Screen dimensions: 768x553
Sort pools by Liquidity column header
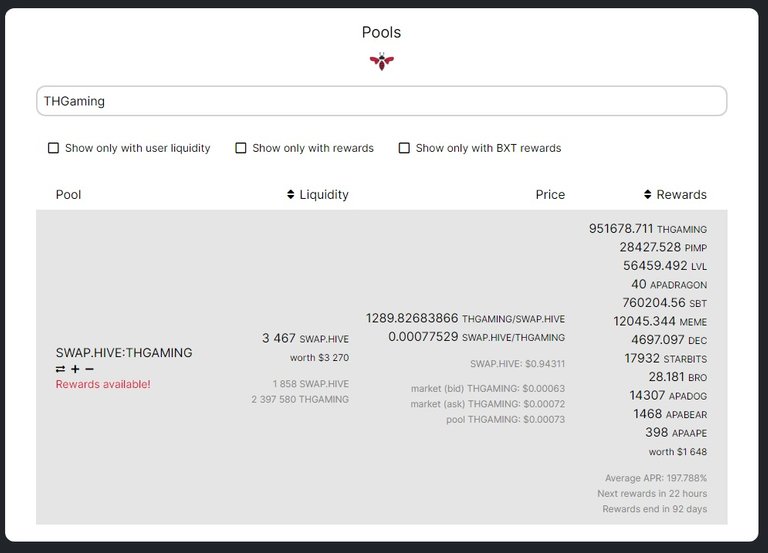(324, 194)
